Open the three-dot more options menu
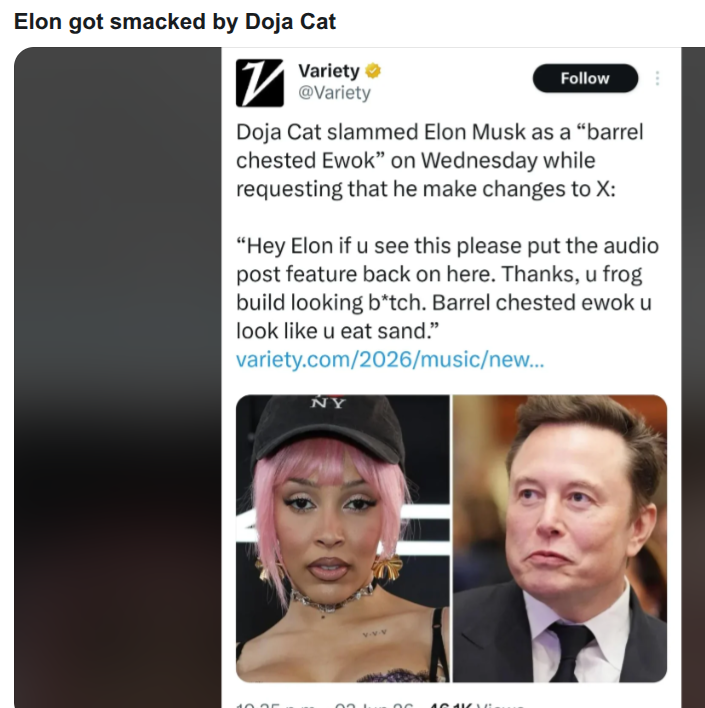This screenshot has height=708, width=705. point(657,79)
